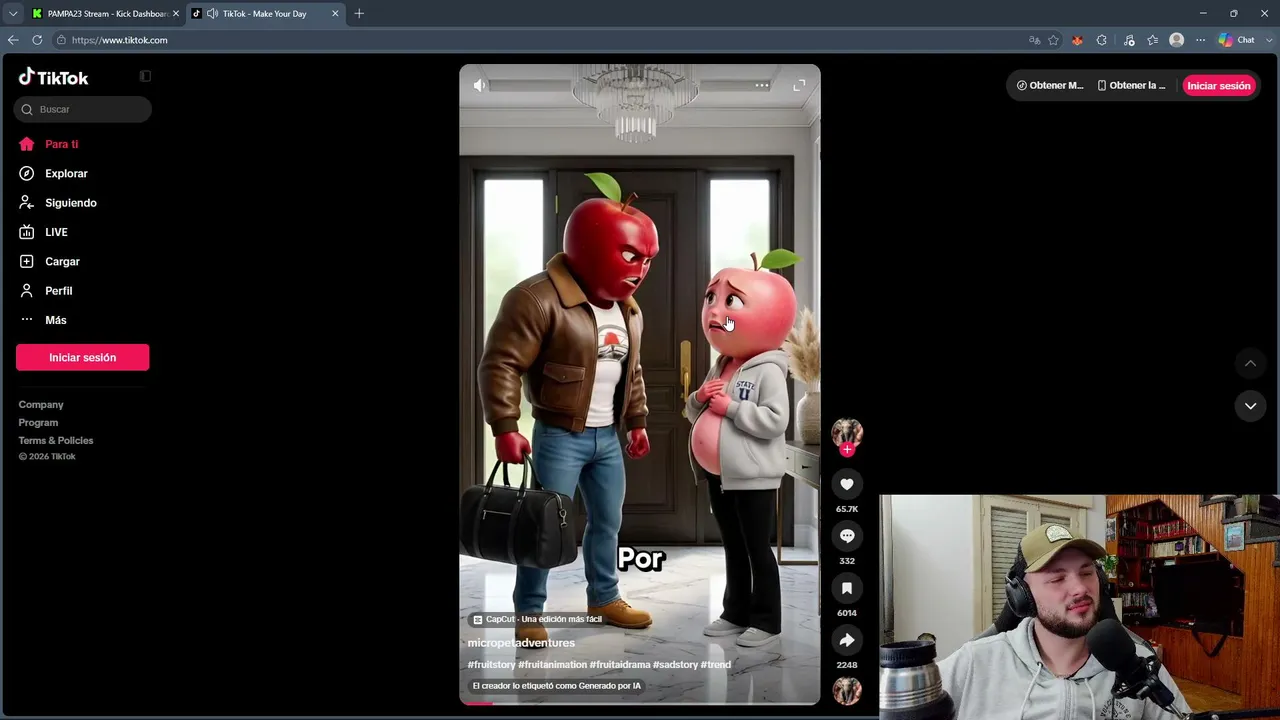Open the tab search dropdown
1280x720 pixels.
pos(12,14)
